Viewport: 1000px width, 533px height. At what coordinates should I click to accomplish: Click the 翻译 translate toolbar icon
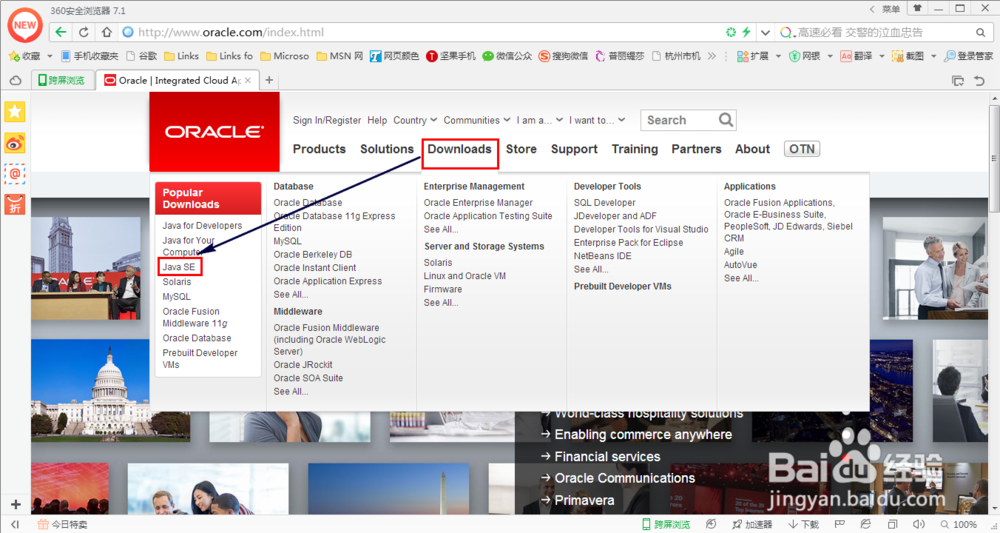[x=857, y=56]
